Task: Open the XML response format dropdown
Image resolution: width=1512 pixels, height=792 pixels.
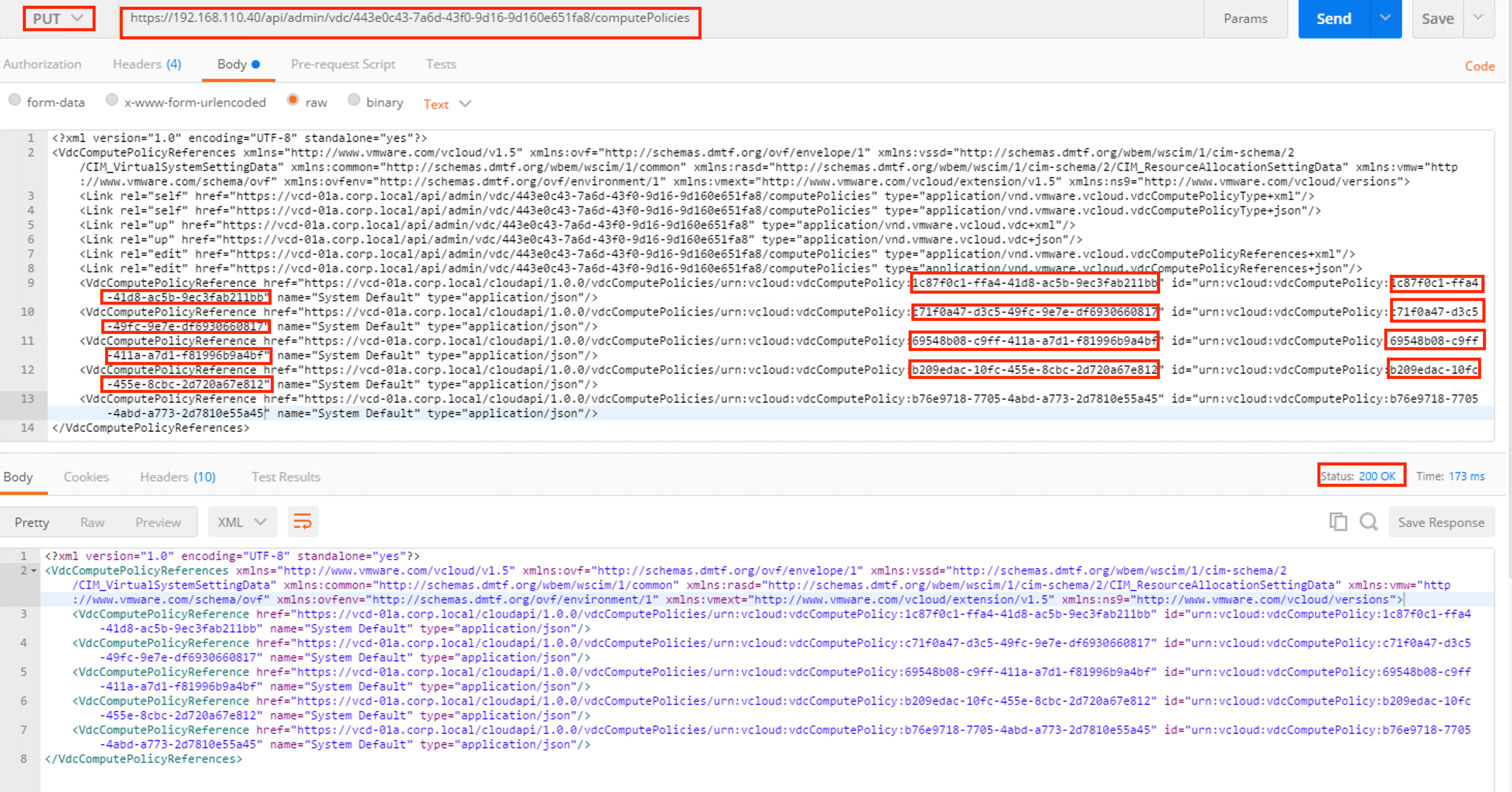Action: 242,522
